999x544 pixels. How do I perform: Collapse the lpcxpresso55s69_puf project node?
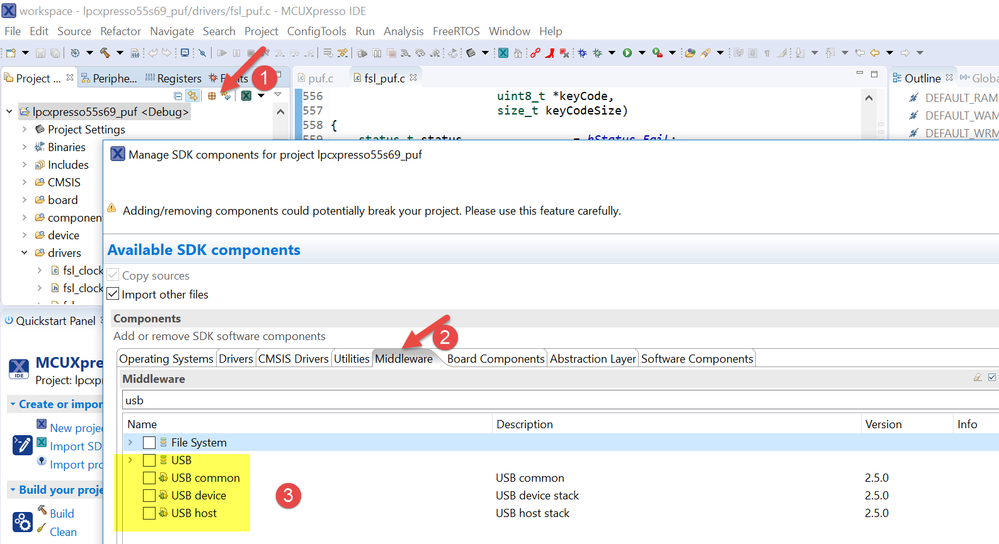(x=9, y=111)
